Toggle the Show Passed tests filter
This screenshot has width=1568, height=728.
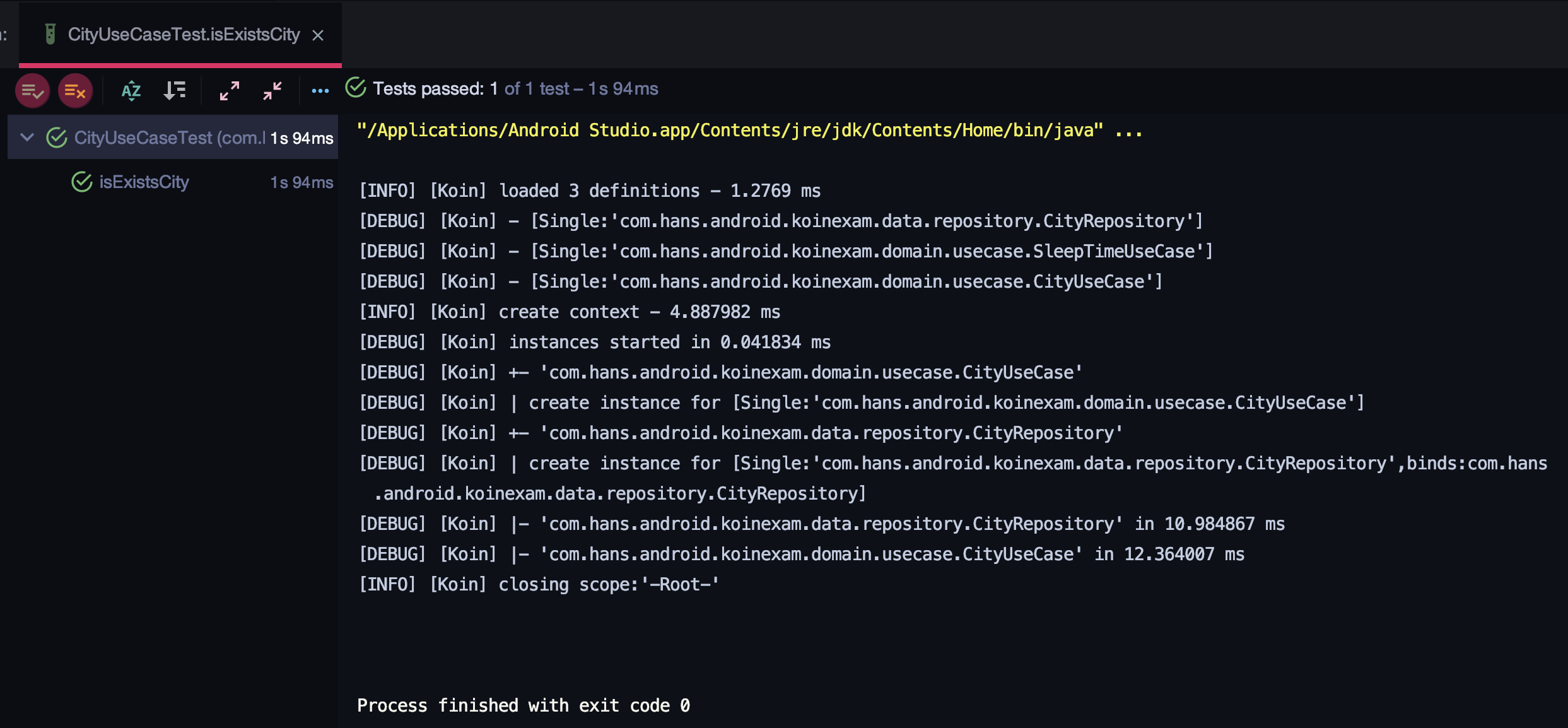coord(32,91)
